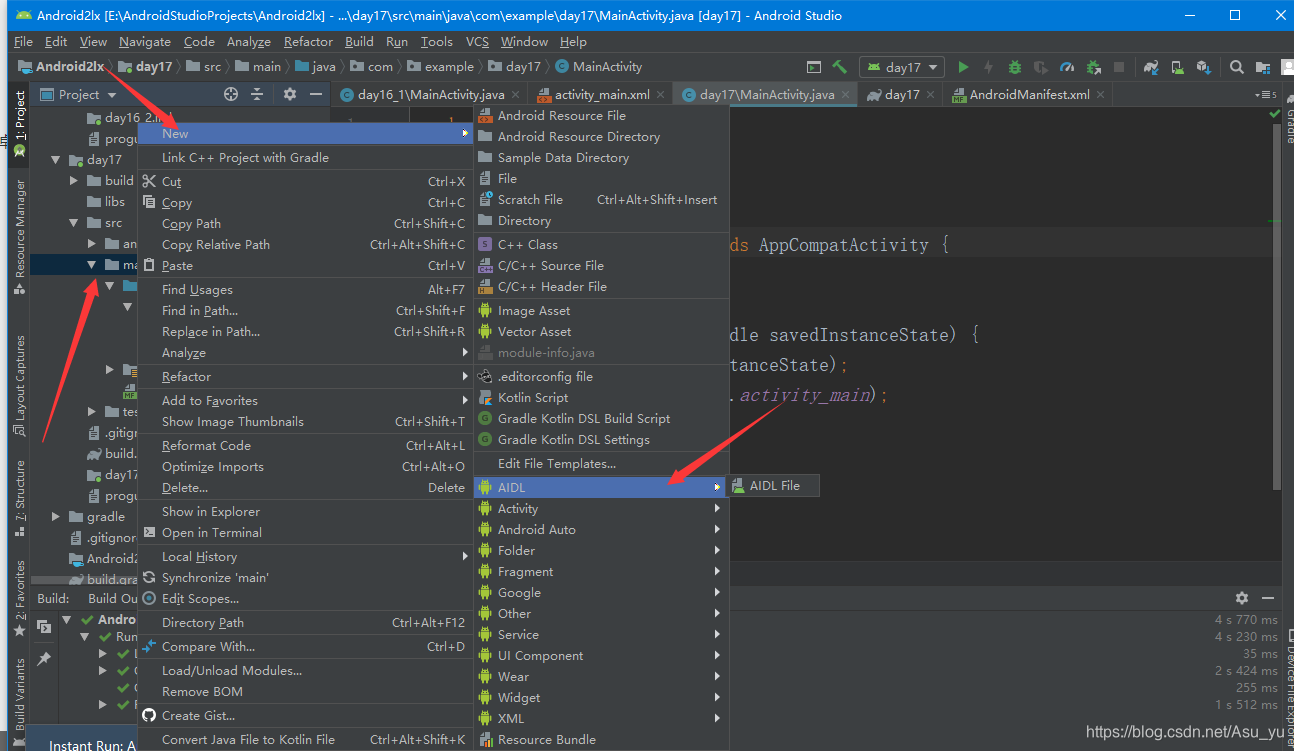
Task: Click the MainActivity breadcrumb in navigation bar
Action: (597, 67)
